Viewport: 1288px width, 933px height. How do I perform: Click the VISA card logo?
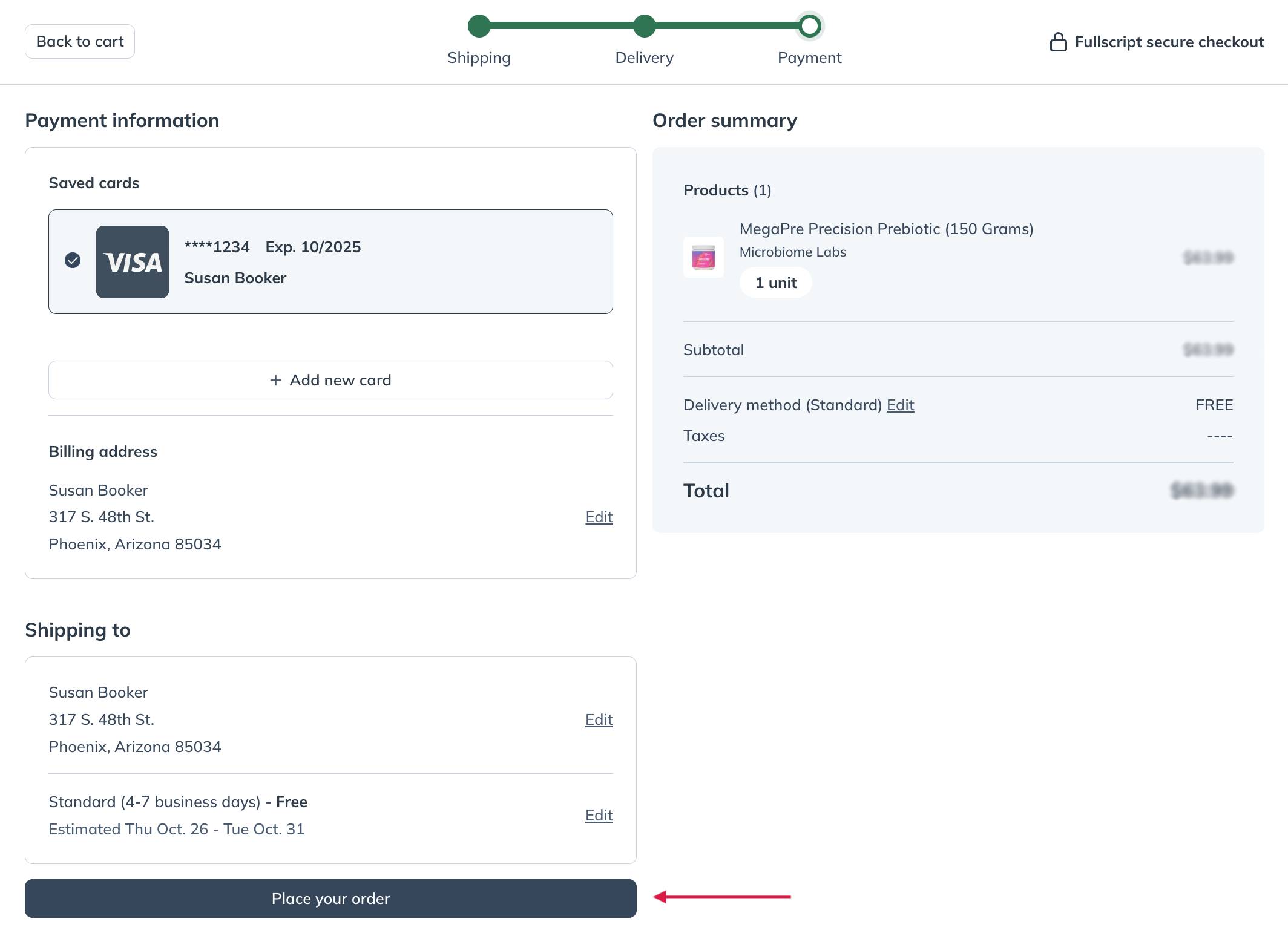pos(133,262)
